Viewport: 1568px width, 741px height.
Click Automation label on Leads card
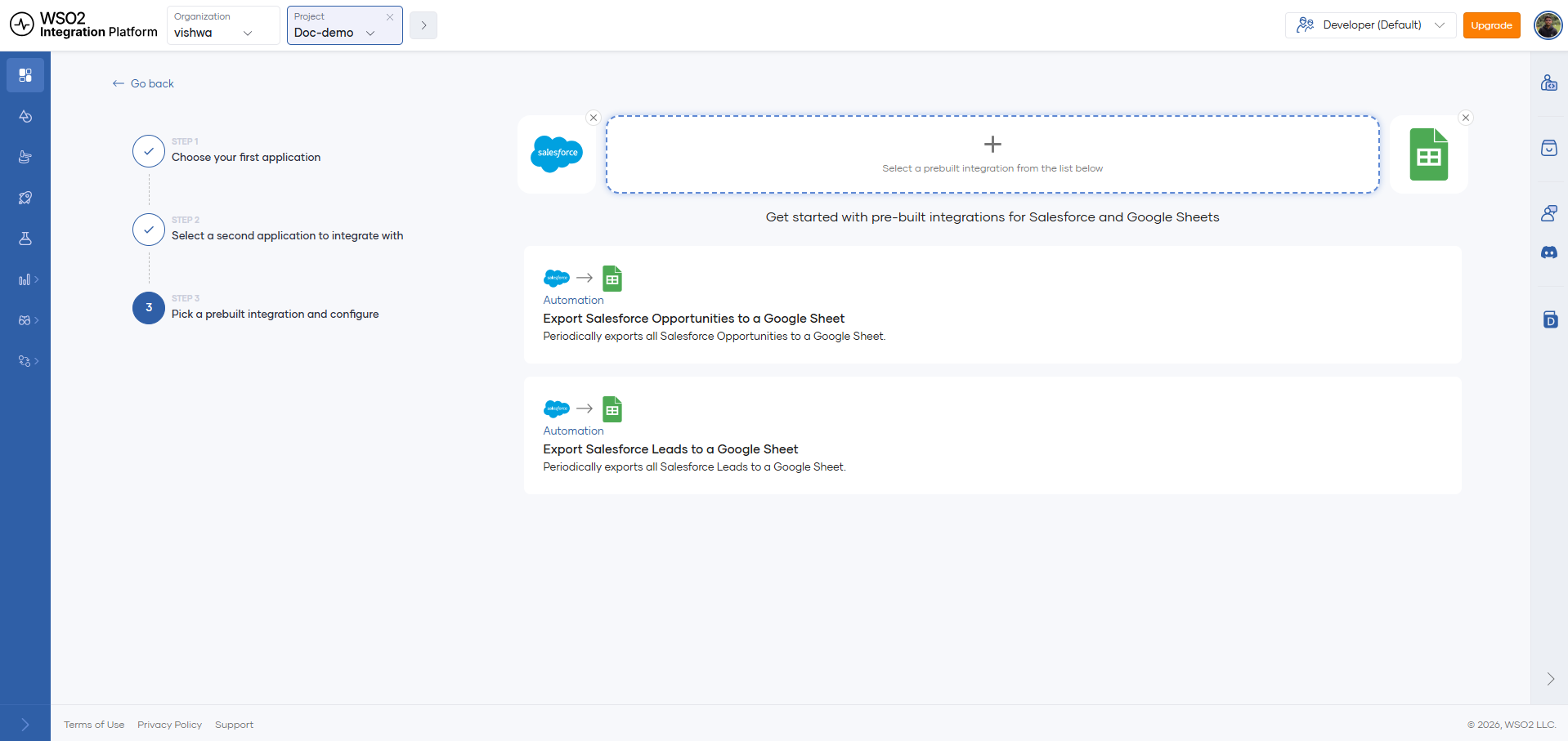[x=574, y=431]
